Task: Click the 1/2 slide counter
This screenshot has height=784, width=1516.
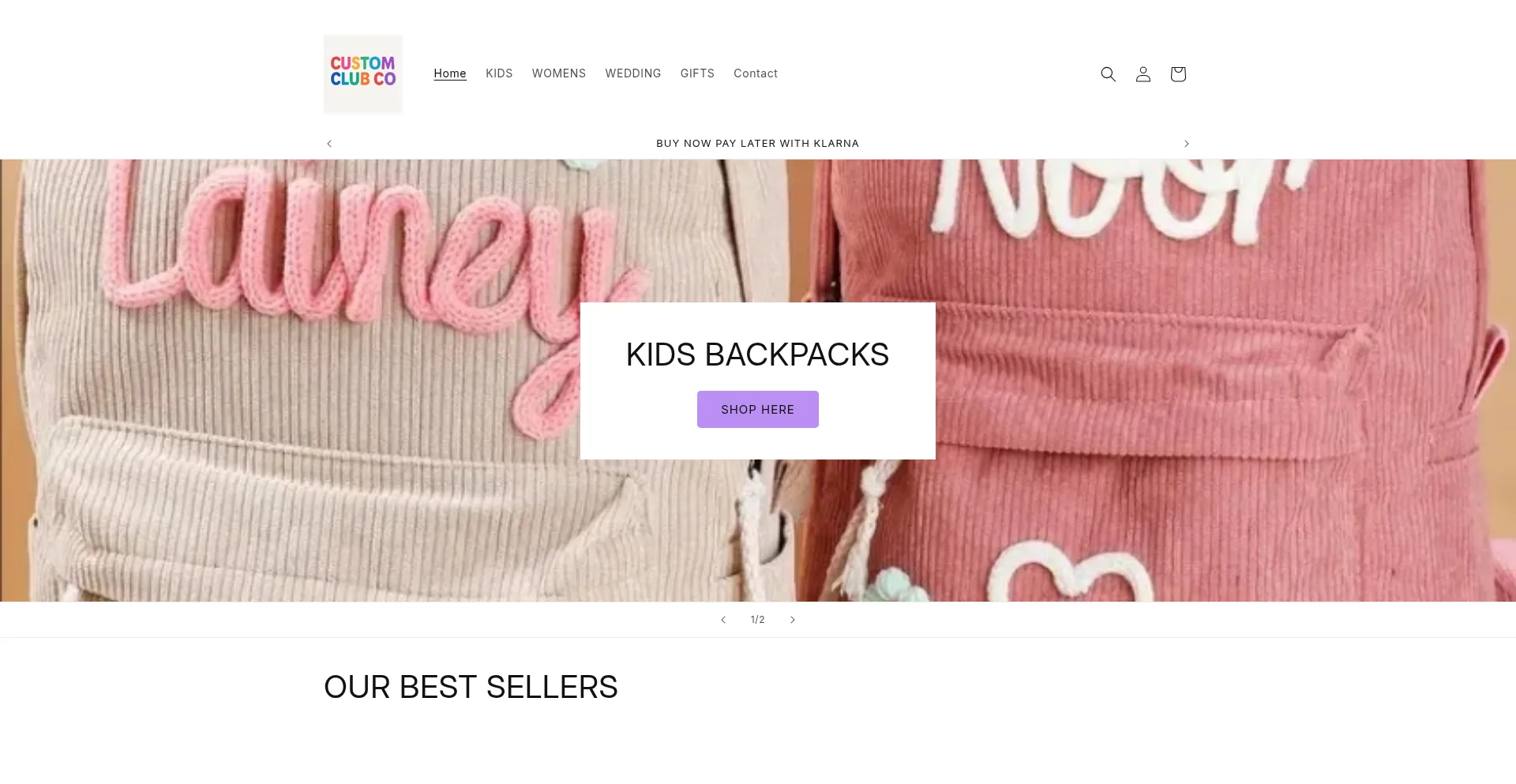Action: [758, 620]
